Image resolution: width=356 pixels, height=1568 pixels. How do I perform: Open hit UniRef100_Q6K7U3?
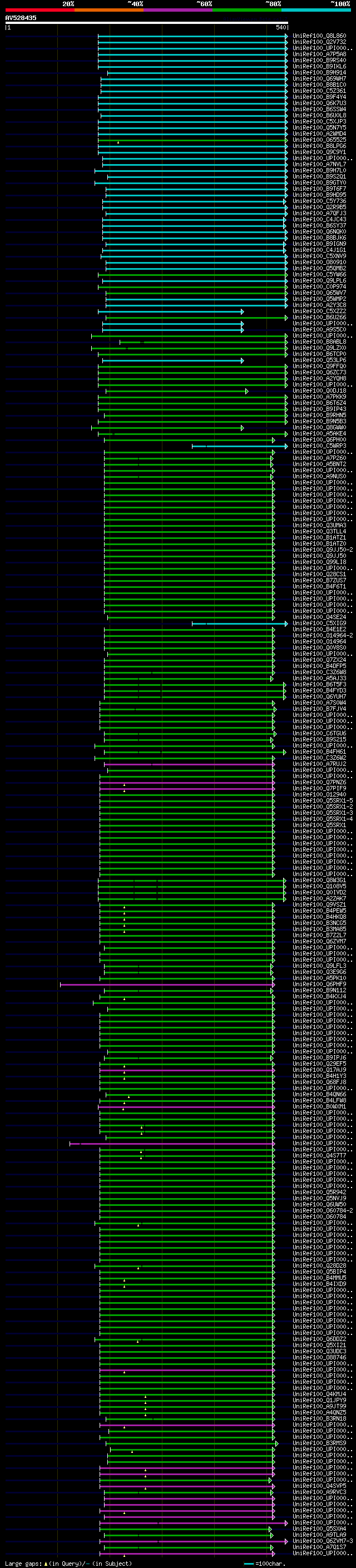click(x=319, y=103)
